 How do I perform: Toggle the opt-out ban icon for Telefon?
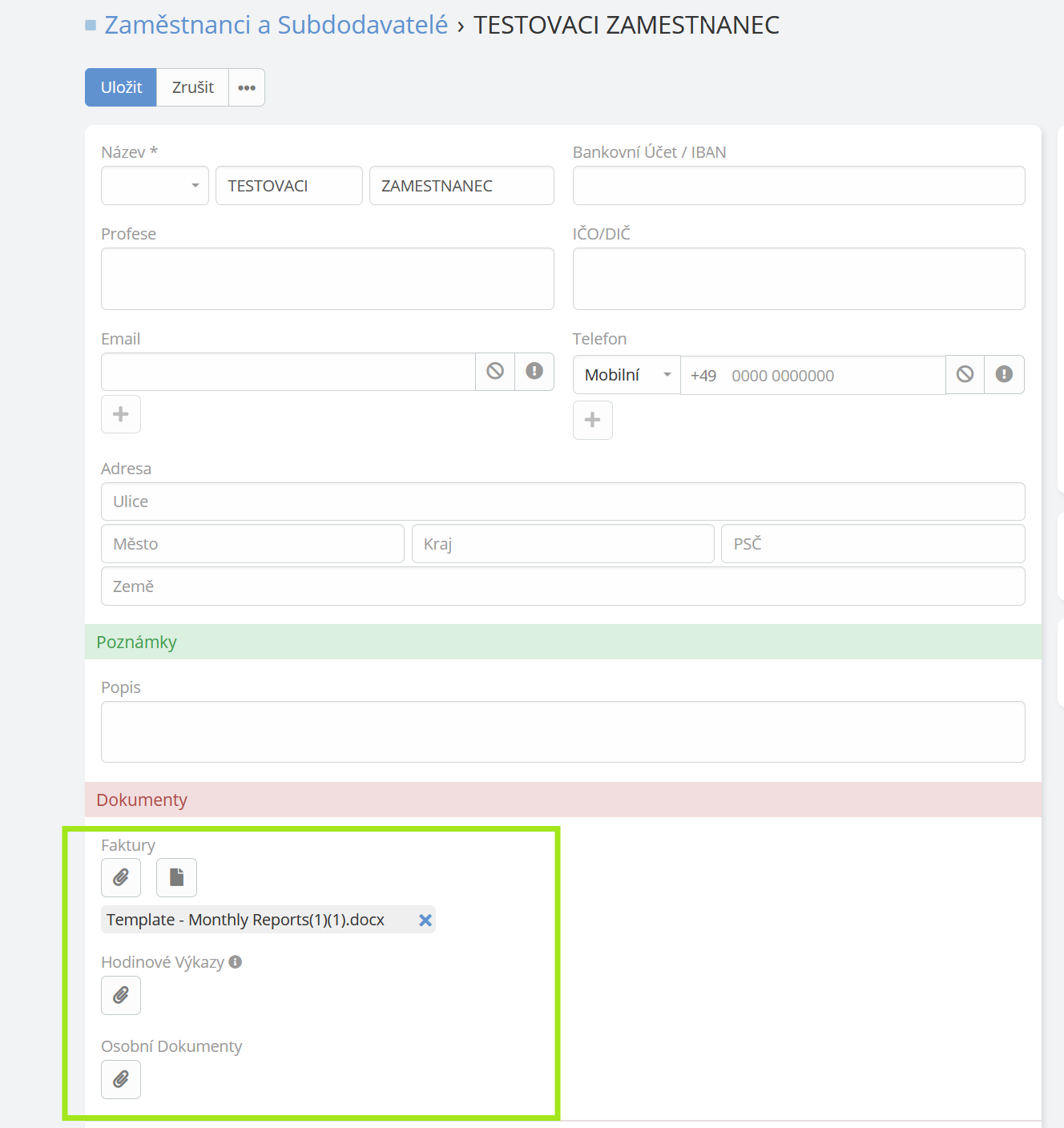(965, 374)
